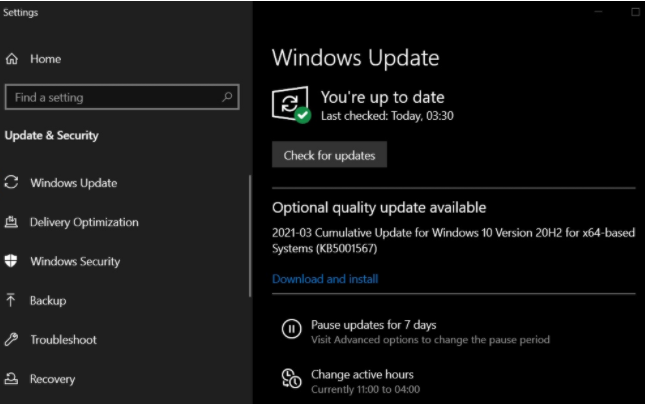The width and height of the screenshot is (645, 404).
Task: Click the Delivery Optimization icon
Action: click(11, 222)
